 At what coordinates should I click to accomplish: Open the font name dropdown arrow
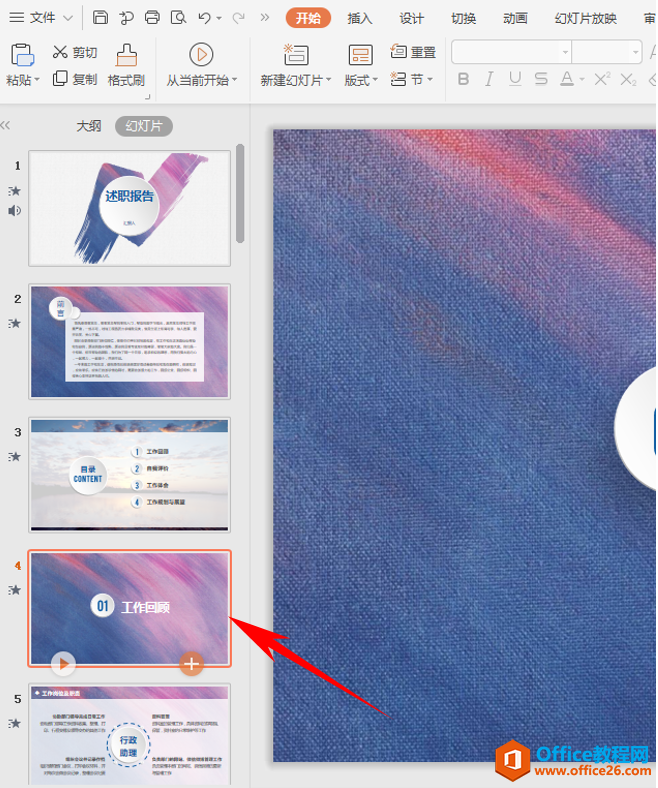[565, 52]
